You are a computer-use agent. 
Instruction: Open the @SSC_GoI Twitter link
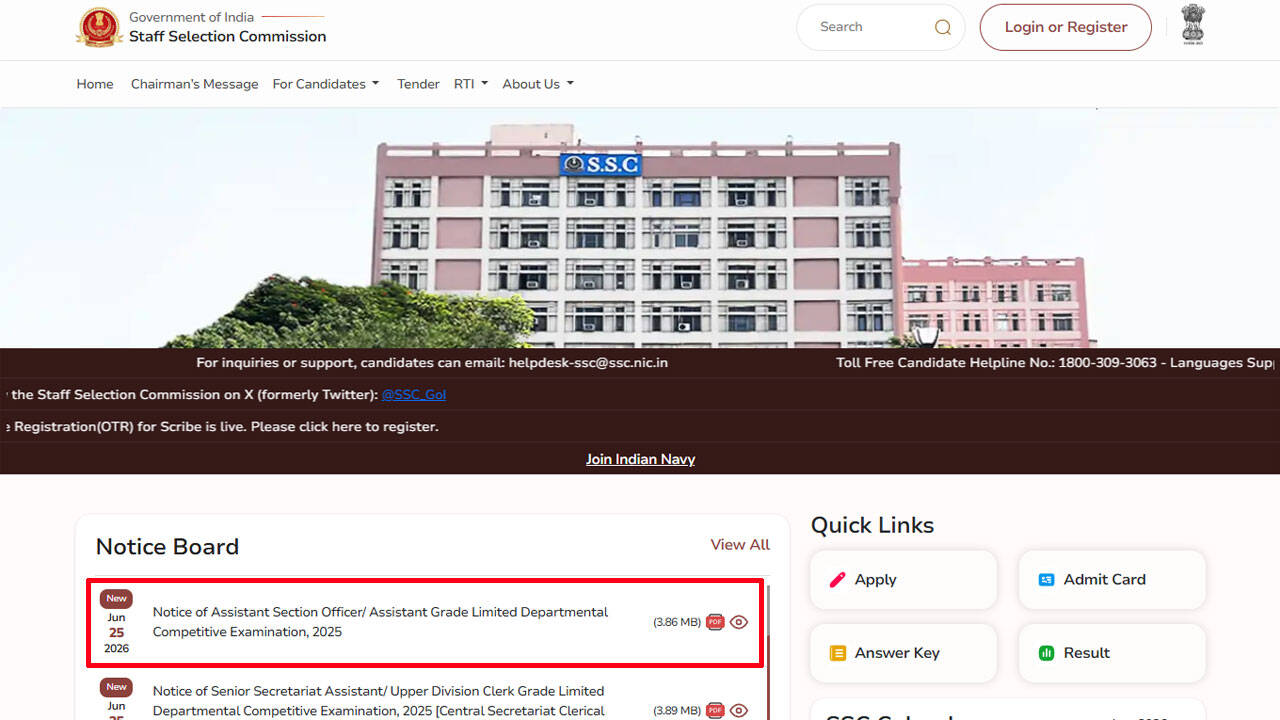[414, 395]
